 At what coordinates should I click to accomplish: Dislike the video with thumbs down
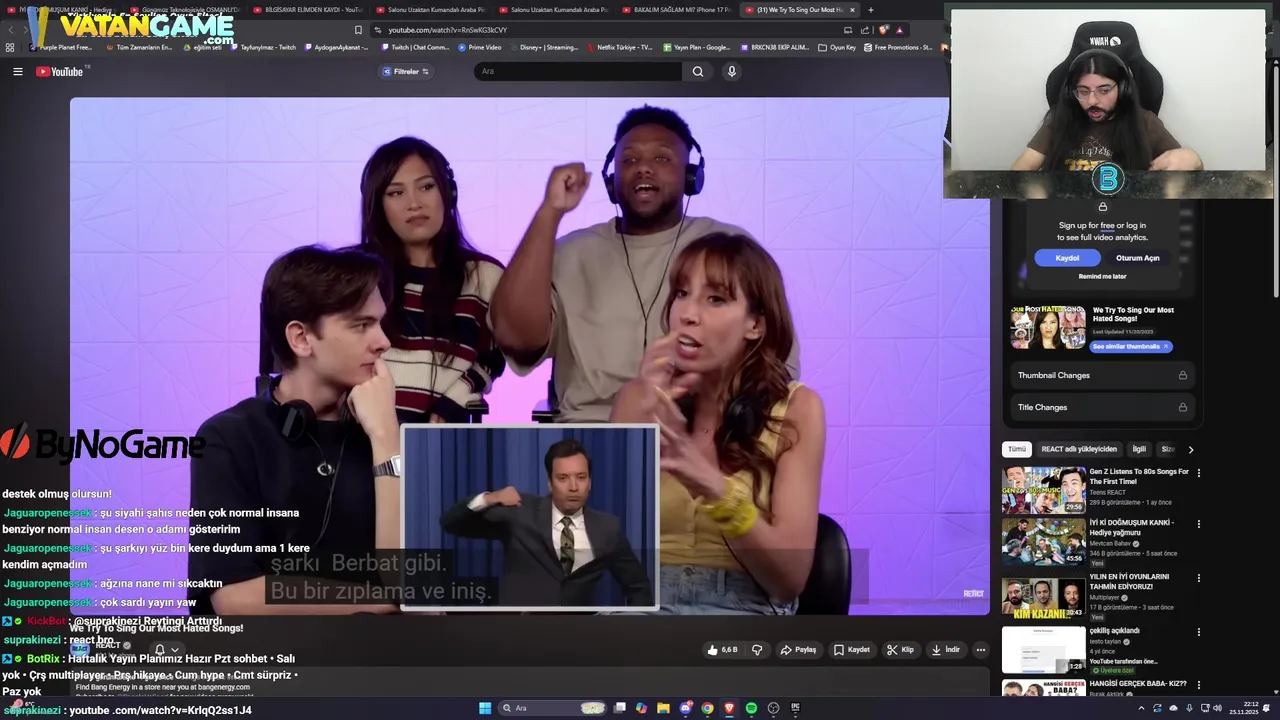[757, 650]
